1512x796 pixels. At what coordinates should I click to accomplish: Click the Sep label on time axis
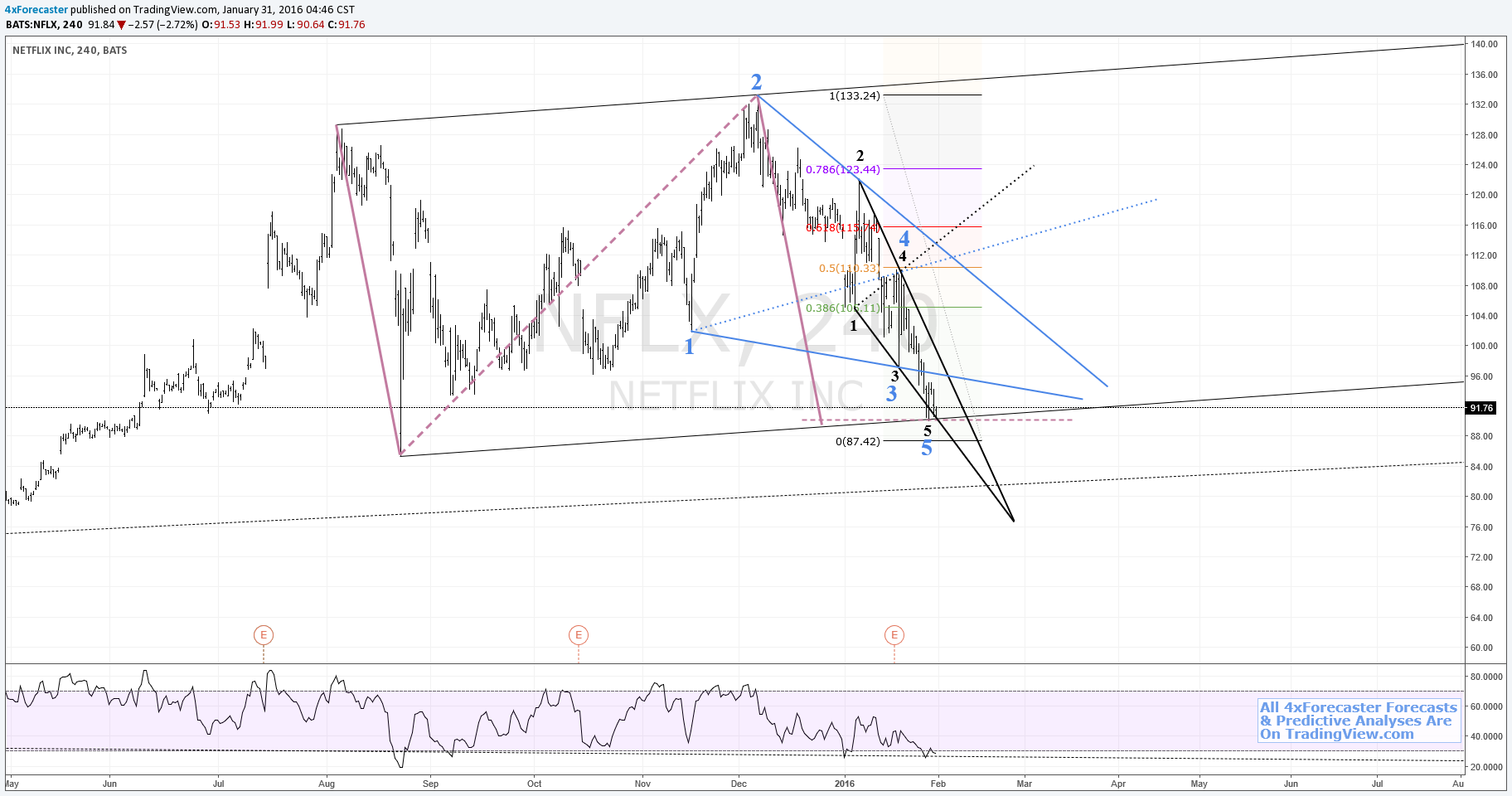coord(430,784)
